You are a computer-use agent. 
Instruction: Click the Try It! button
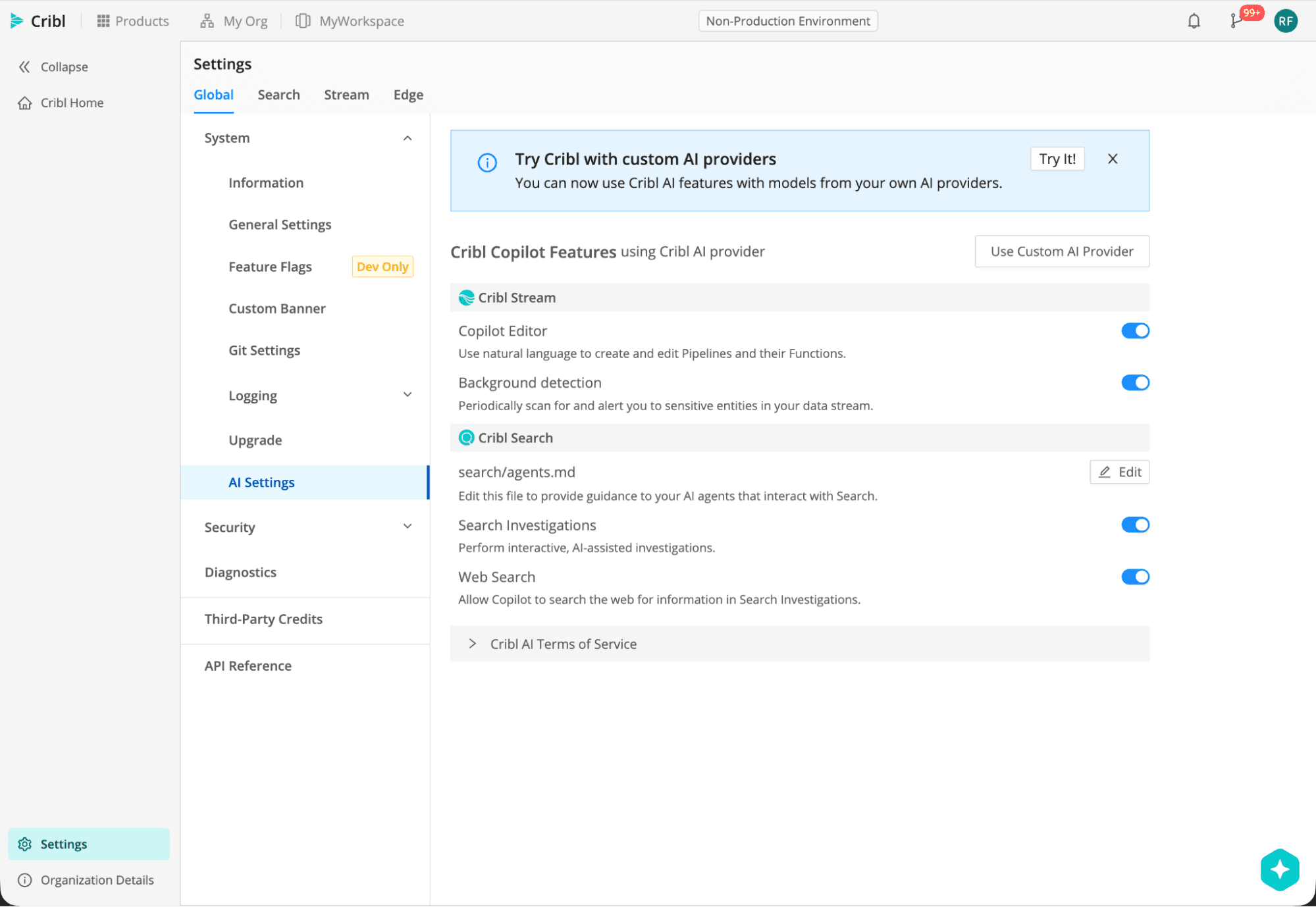tap(1057, 159)
